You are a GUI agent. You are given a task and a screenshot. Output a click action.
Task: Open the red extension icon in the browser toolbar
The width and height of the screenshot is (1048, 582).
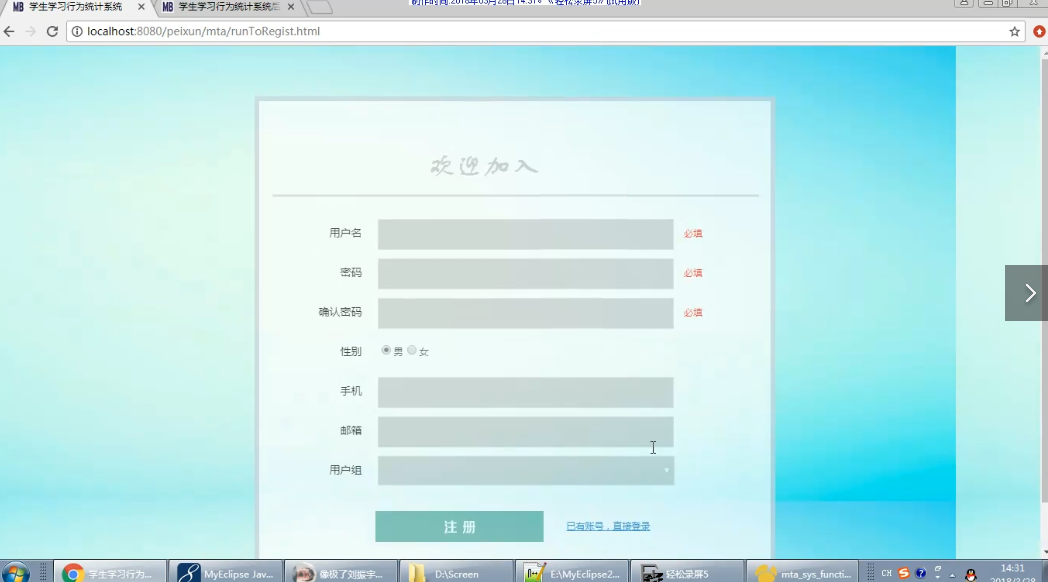tap(1039, 31)
